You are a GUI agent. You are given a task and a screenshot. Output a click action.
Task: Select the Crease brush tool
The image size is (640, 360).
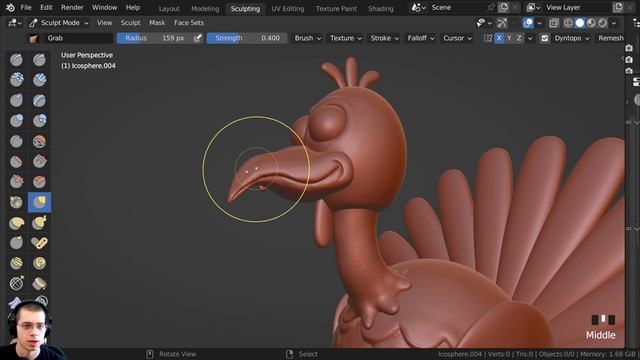tap(16, 141)
